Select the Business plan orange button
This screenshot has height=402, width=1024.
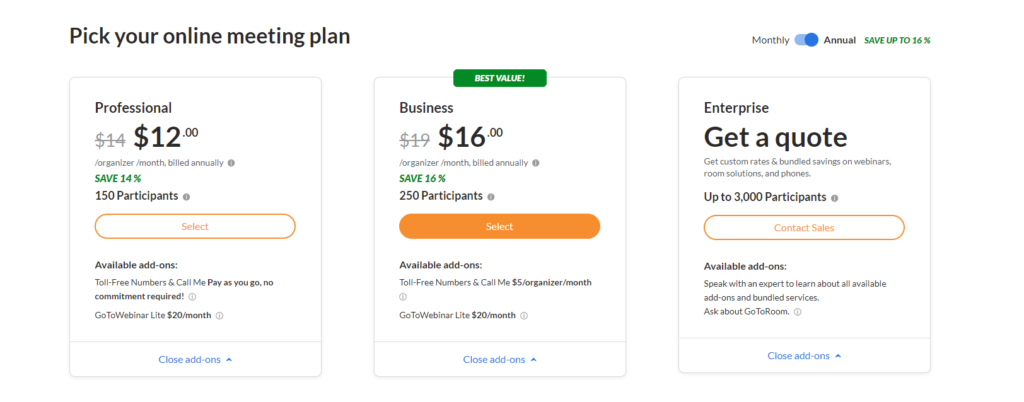500,226
